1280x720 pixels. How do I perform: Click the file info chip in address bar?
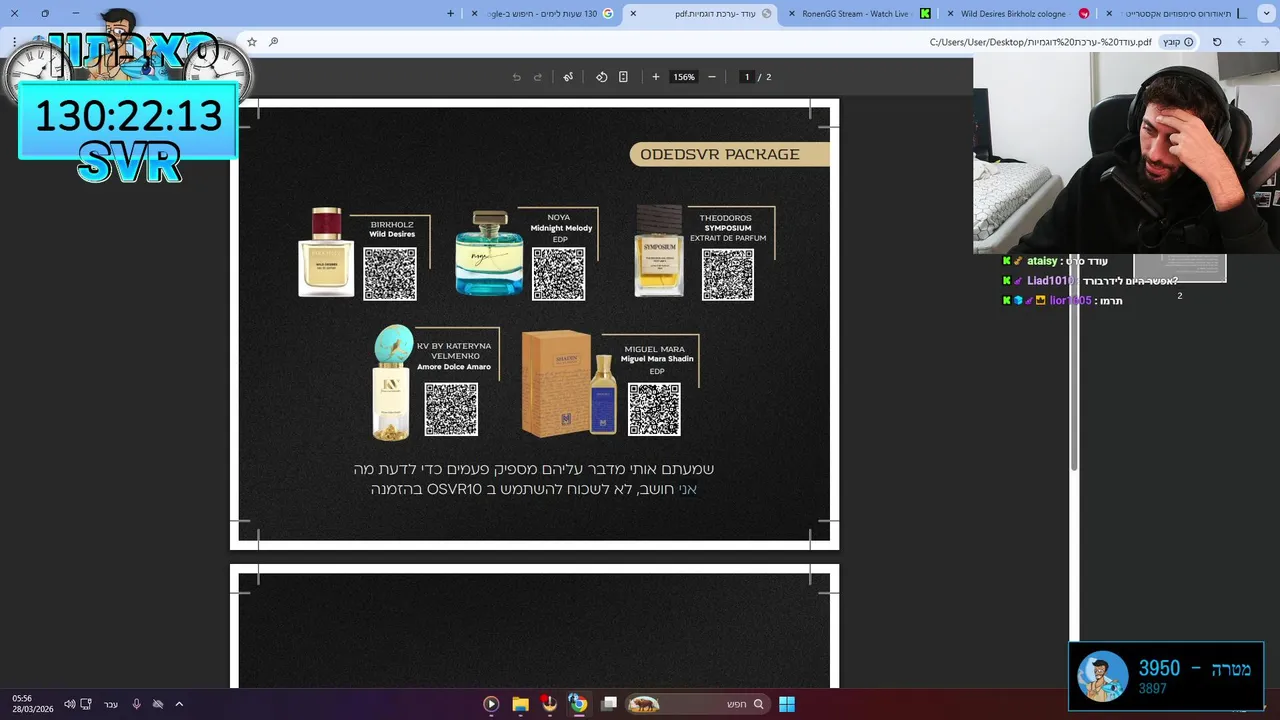point(1177,42)
